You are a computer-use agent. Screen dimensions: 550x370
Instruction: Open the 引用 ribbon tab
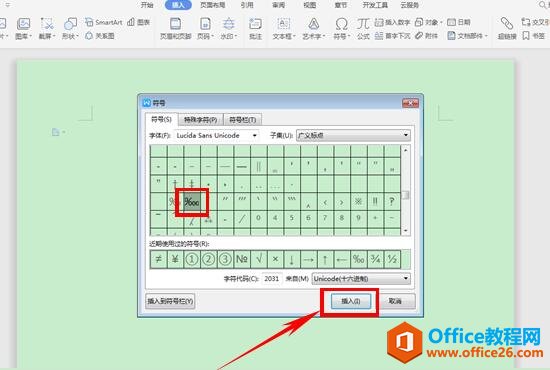coord(247,5)
